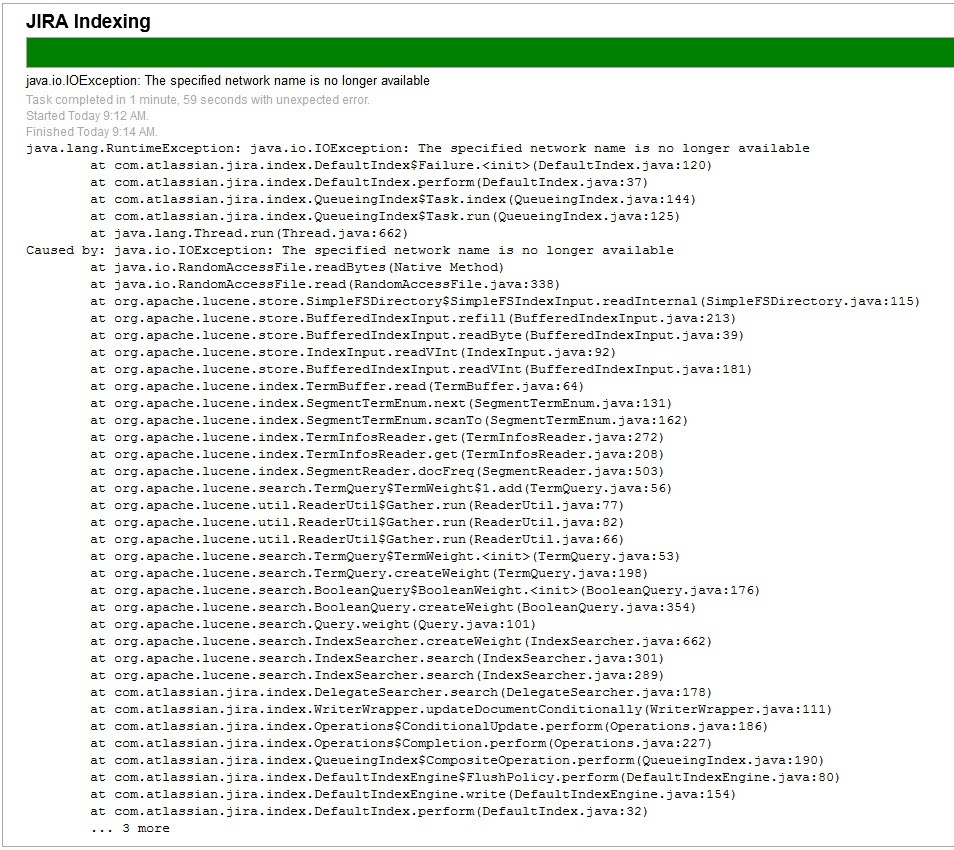Click the TermBuffer.read trace line
The height and width of the screenshot is (850, 954).
(337, 386)
